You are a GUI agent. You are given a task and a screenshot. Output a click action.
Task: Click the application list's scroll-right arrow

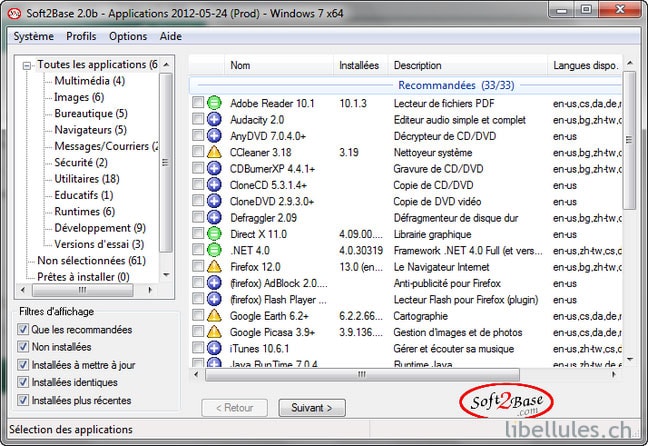point(614,374)
